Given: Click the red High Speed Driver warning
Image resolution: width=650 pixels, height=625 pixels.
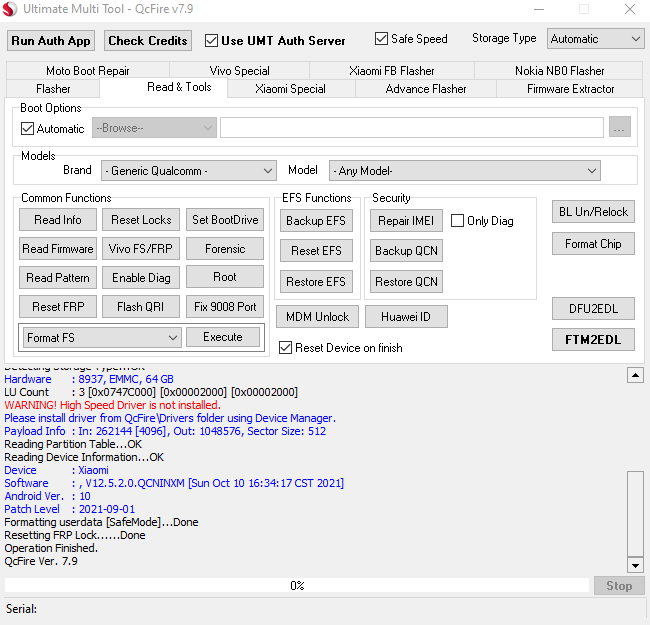Looking at the screenshot, I should (x=112, y=405).
